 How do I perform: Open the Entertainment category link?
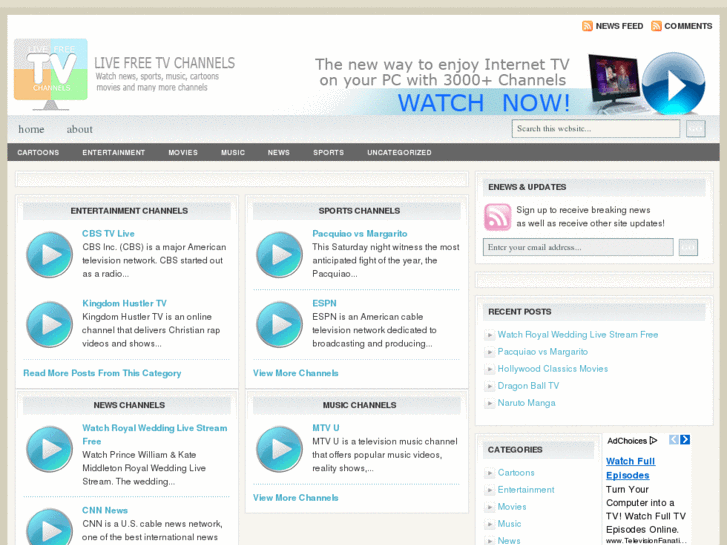coord(526,490)
